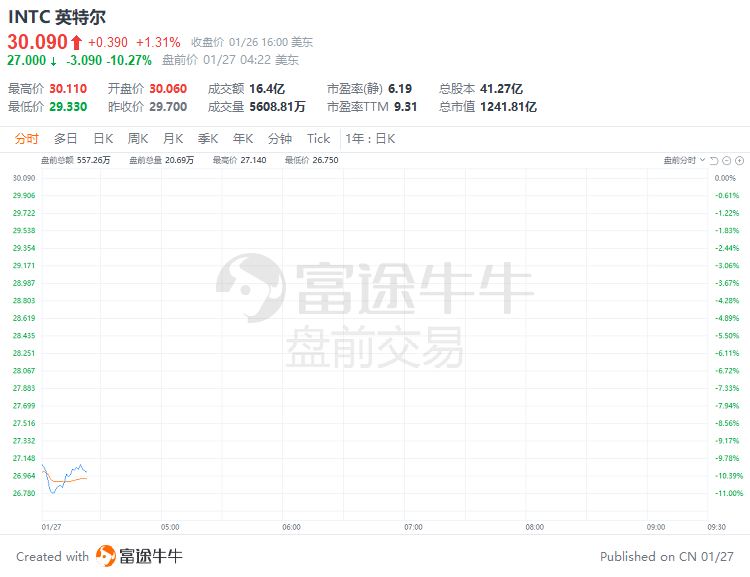Viewport: 750px width, 577px height.
Task: Click the 市盈率(静) value 6.19
Action: (400, 89)
